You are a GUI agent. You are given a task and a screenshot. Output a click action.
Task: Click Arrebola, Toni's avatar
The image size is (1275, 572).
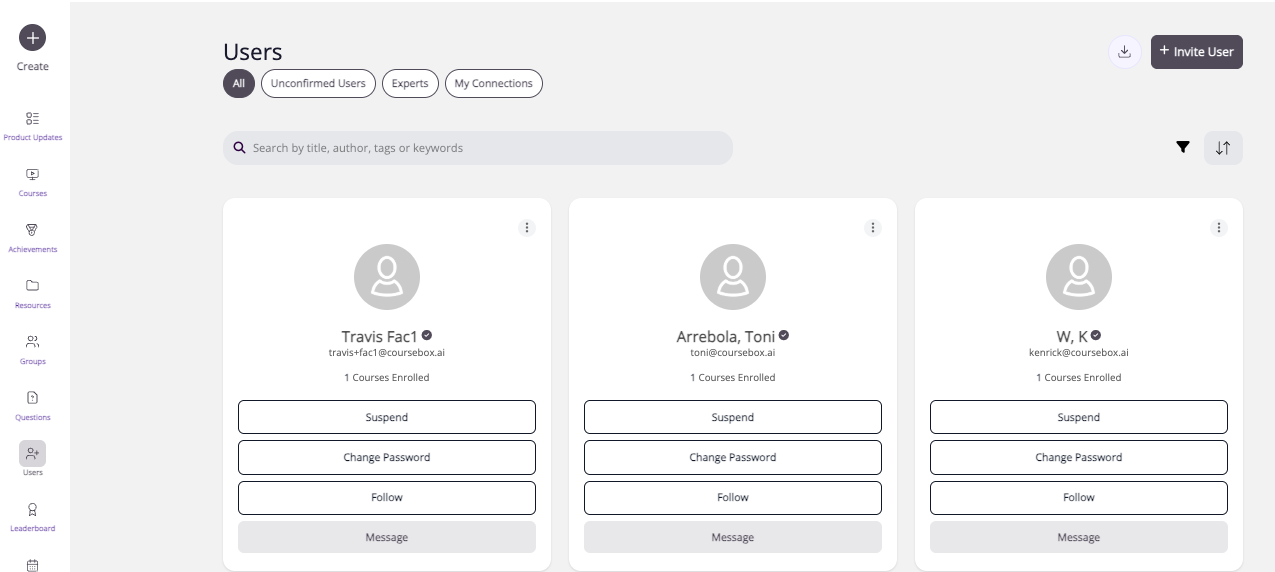[733, 277]
